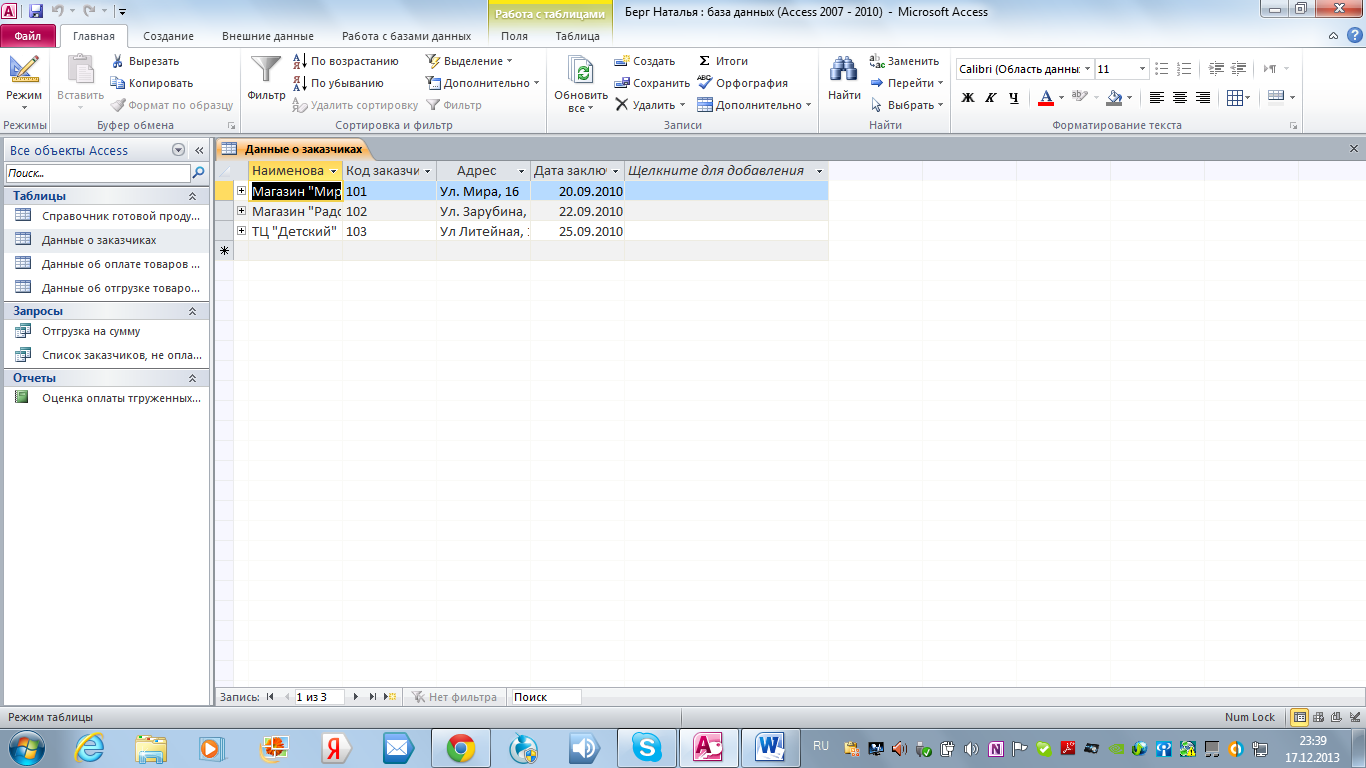The height and width of the screenshot is (768, 1366).
Task: Click Копировать in the clipboard group
Action: pos(152,83)
